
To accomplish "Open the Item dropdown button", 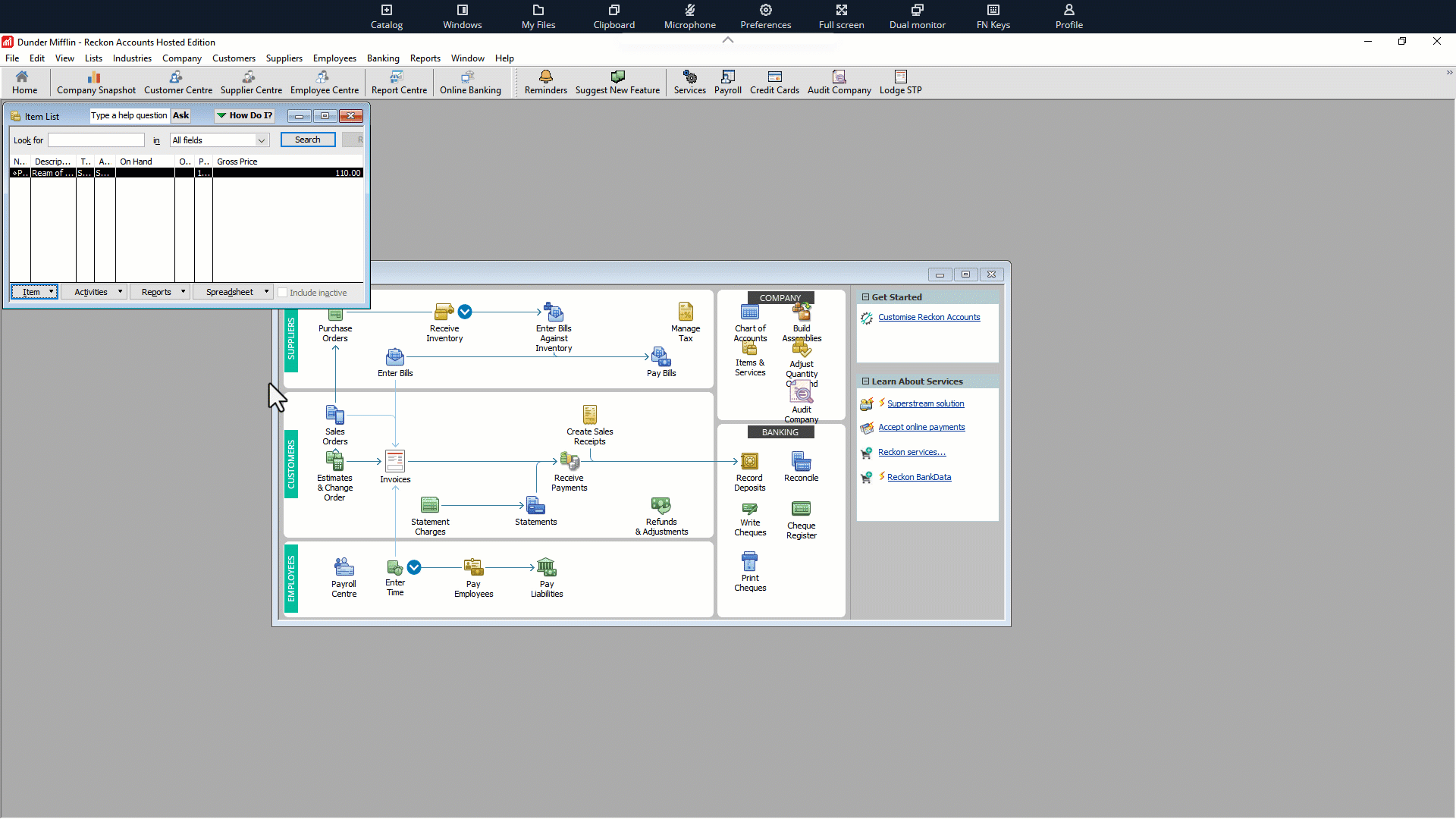I will [x=34, y=292].
